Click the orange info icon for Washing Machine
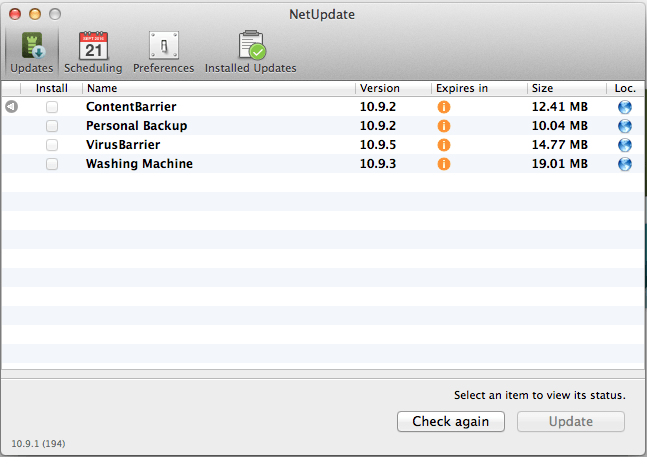The height and width of the screenshot is (457, 647). [444, 164]
